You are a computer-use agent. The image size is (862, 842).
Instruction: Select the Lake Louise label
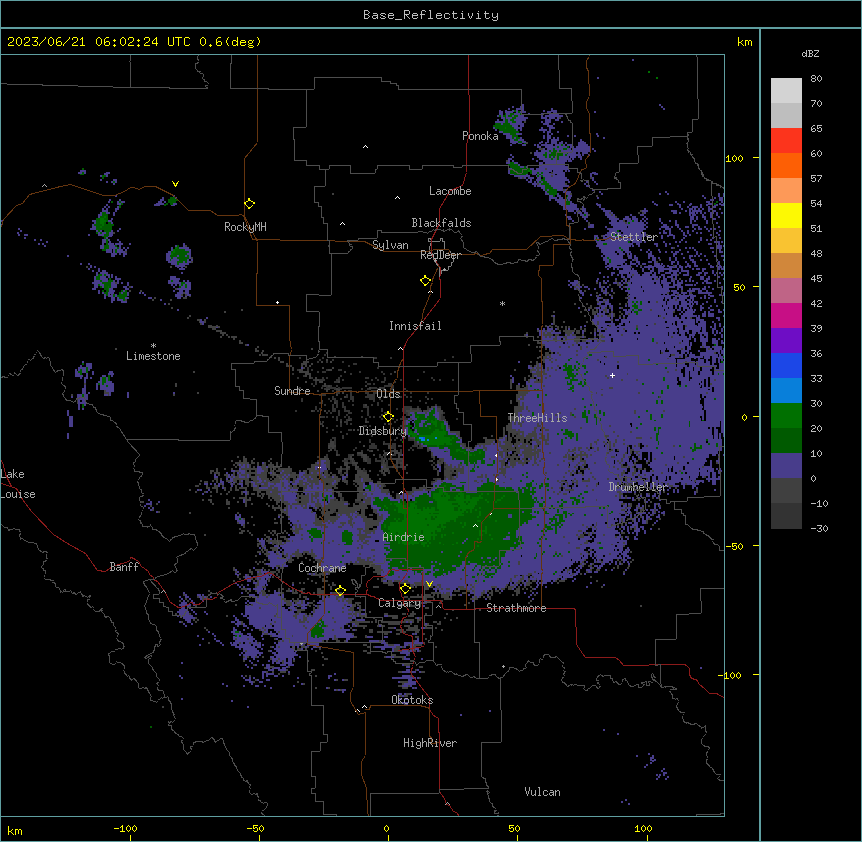point(18,484)
